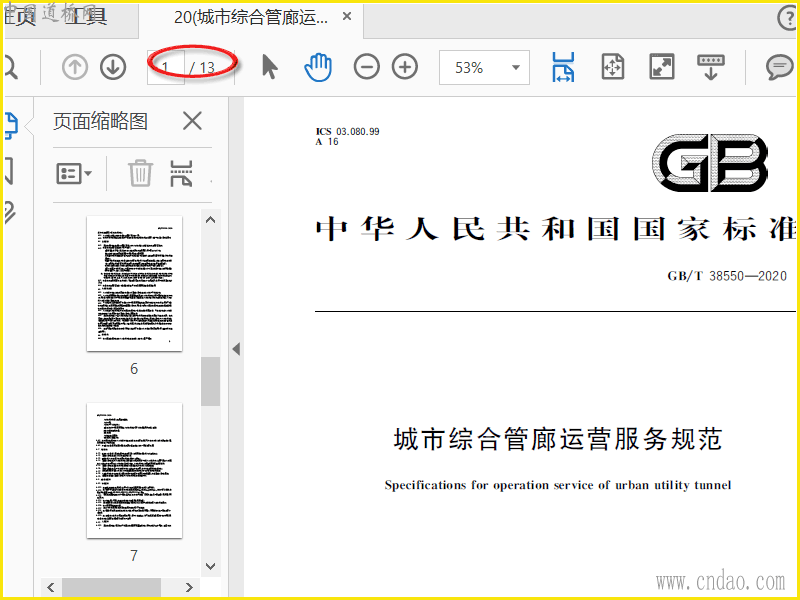Click the A 16 classification text
Image resolution: width=800 pixels, height=600 pixels.
tap(327, 142)
